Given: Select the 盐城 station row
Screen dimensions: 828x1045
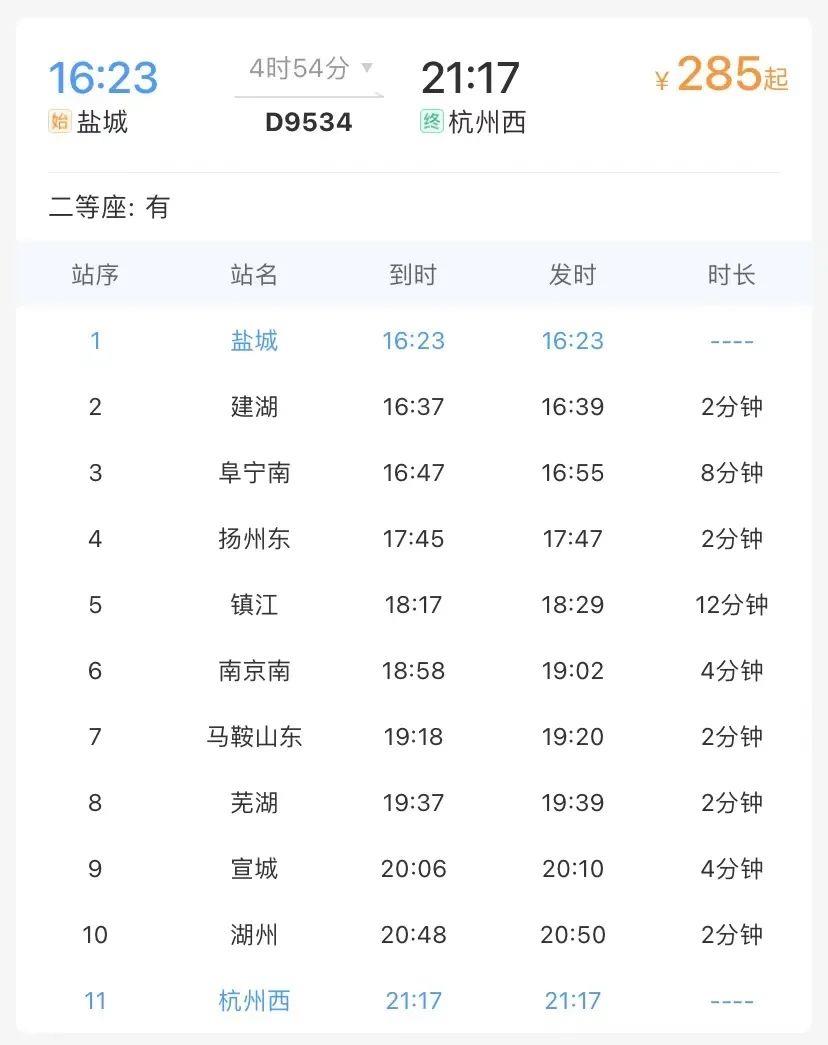Looking at the screenshot, I should tap(413, 341).
